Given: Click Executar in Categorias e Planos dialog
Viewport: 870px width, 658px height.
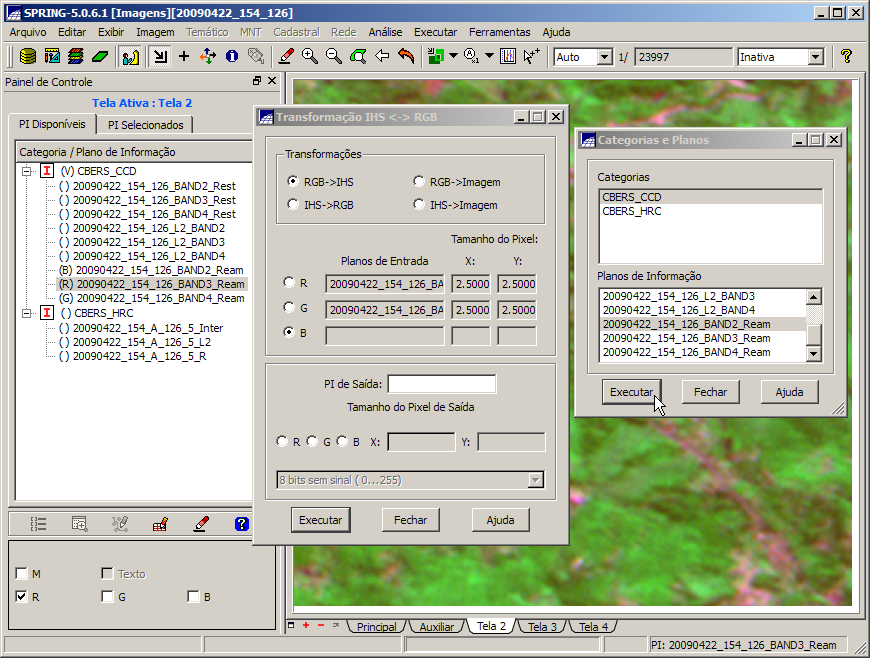Looking at the screenshot, I should (632, 392).
